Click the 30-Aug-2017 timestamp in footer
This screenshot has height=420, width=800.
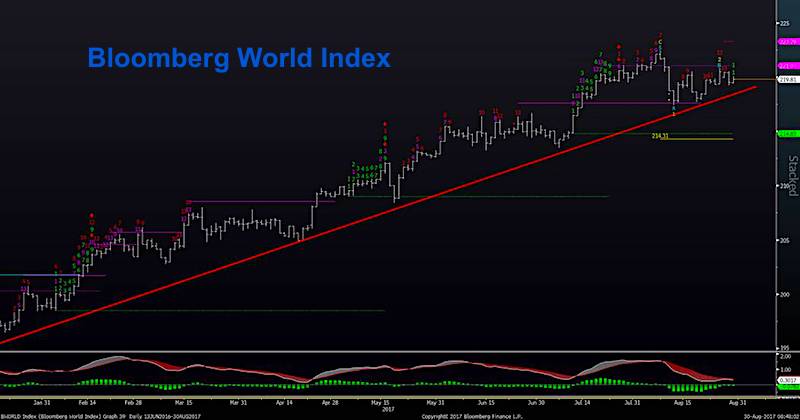770,416
